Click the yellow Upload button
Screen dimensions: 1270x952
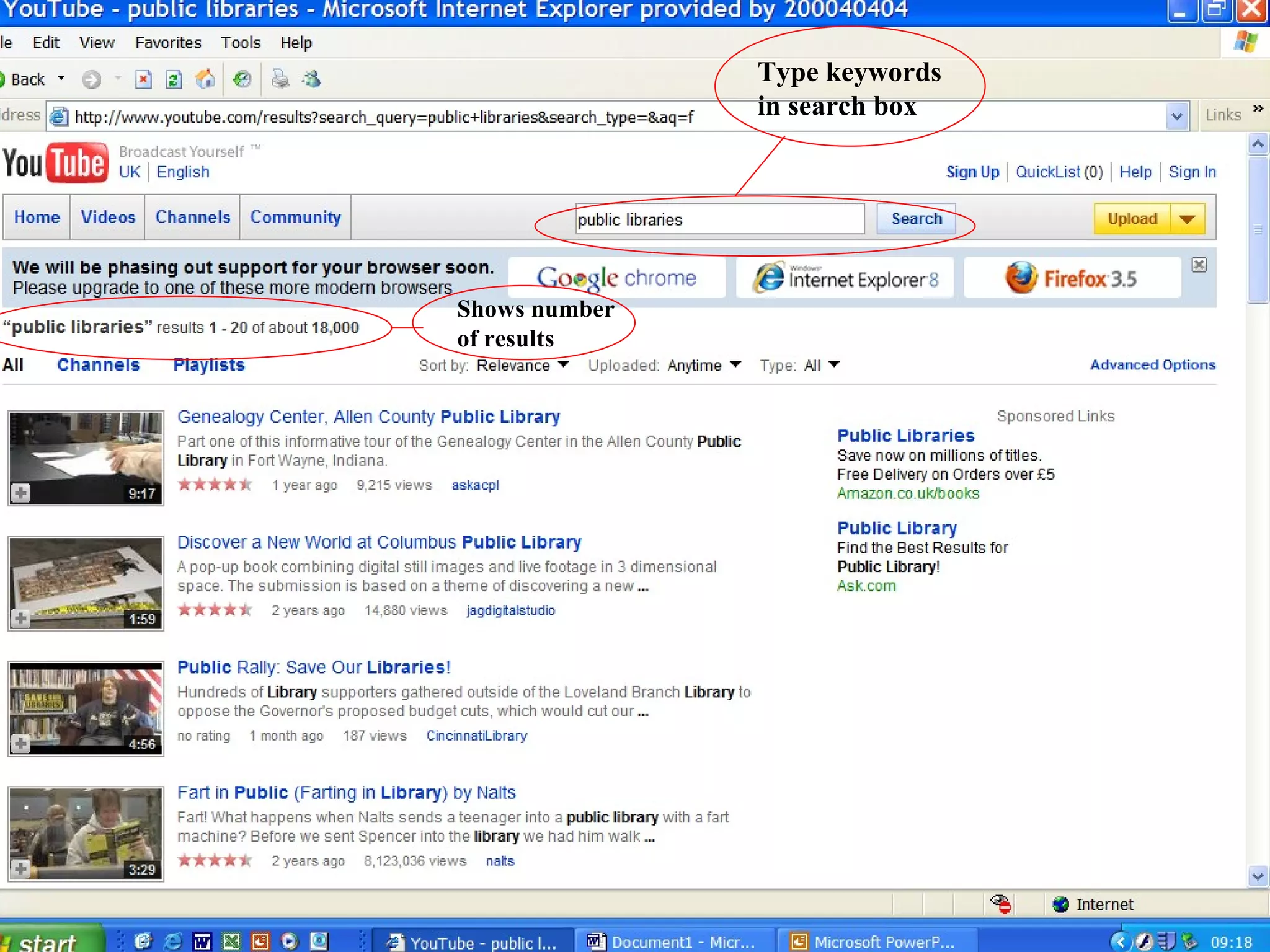pos(1132,219)
